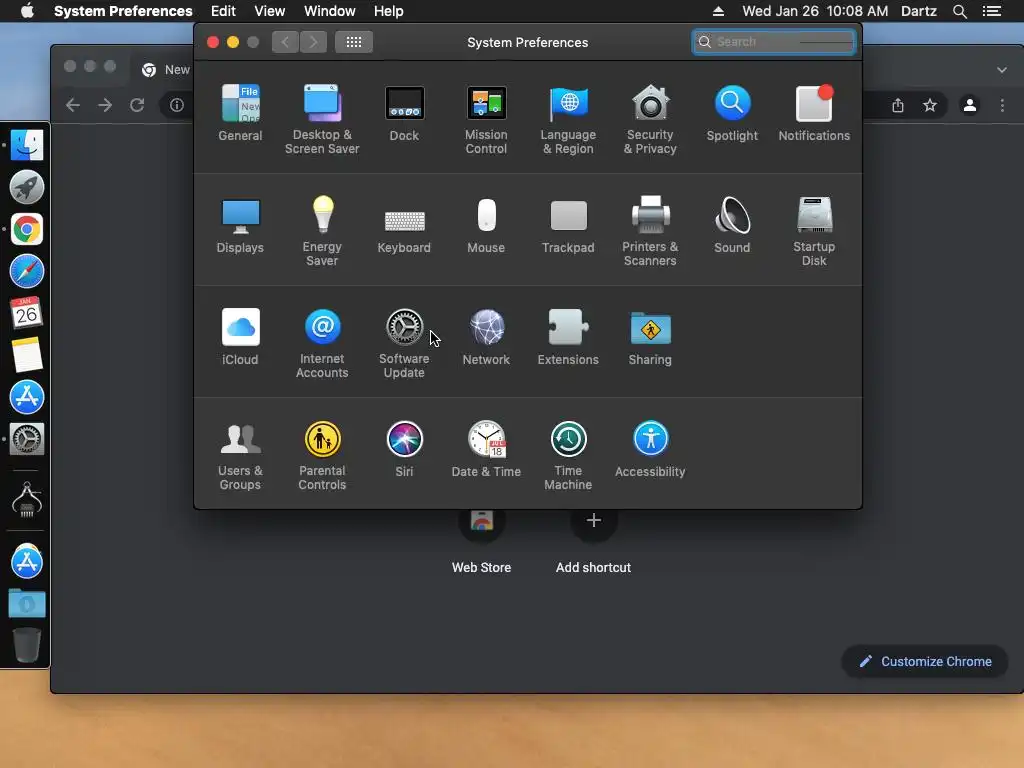Viewport: 1024px width, 768px height.
Task: Open the Dock preference pane
Action: point(404,114)
